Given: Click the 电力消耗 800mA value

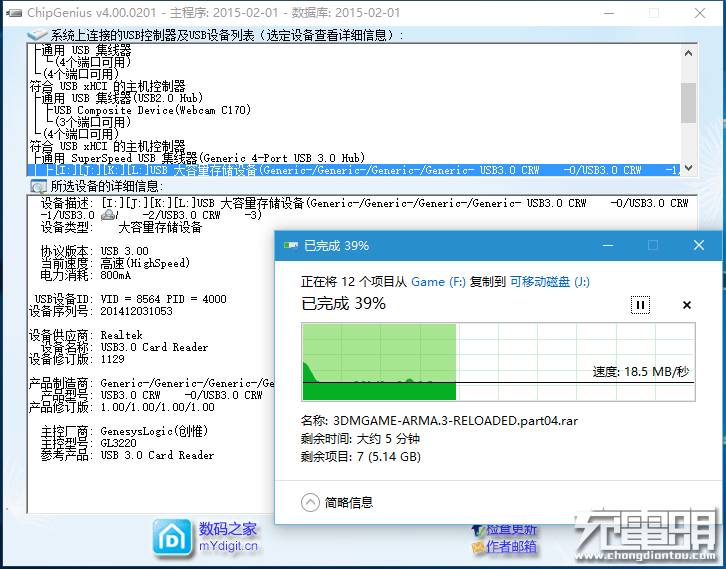Looking at the screenshot, I should point(115,275).
